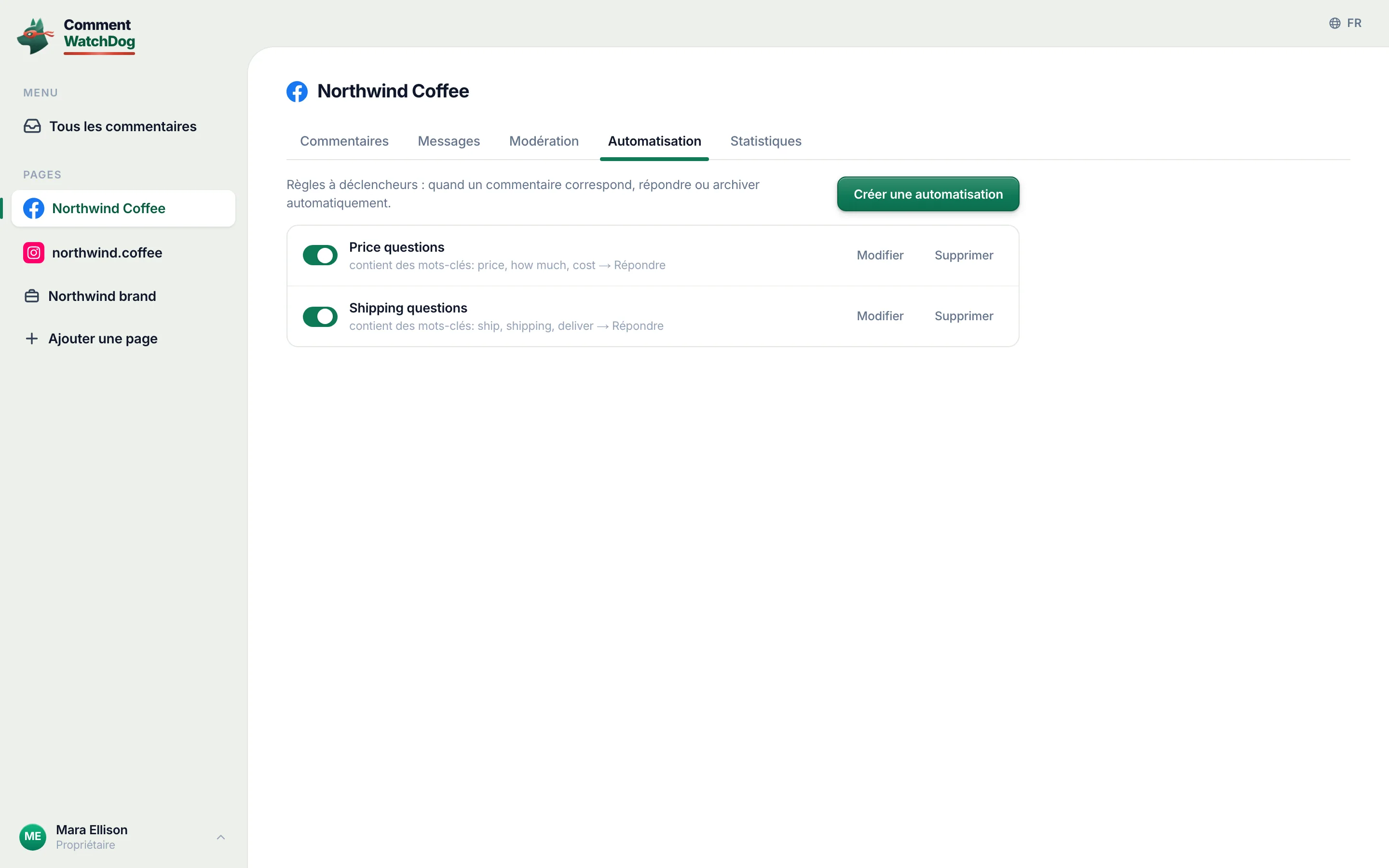This screenshot has height=868, width=1389.
Task: Click the plus icon to add a page
Action: click(32, 339)
